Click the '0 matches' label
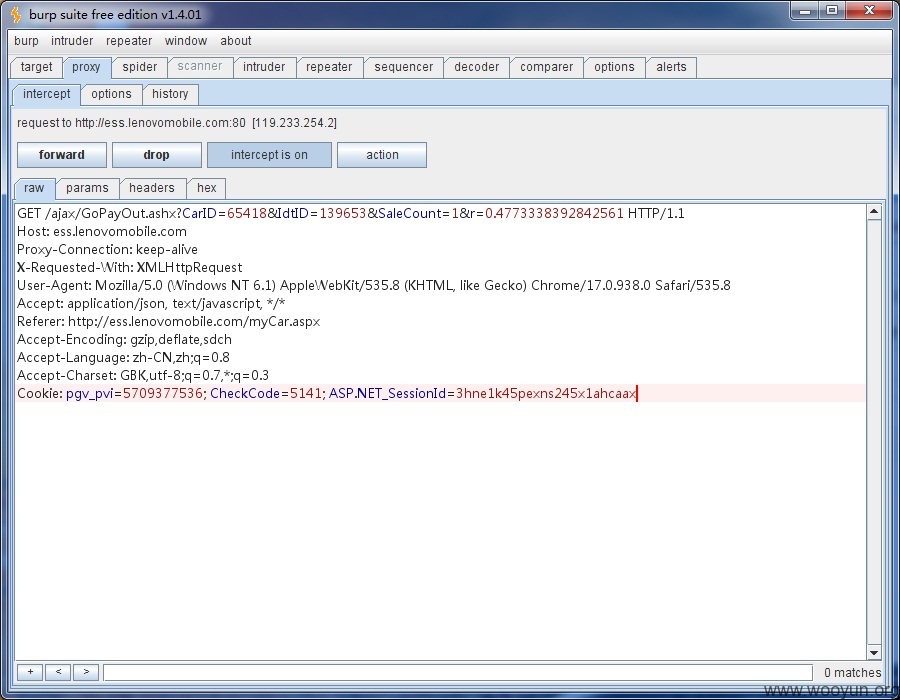The height and width of the screenshot is (700, 900). click(x=852, y=672)
